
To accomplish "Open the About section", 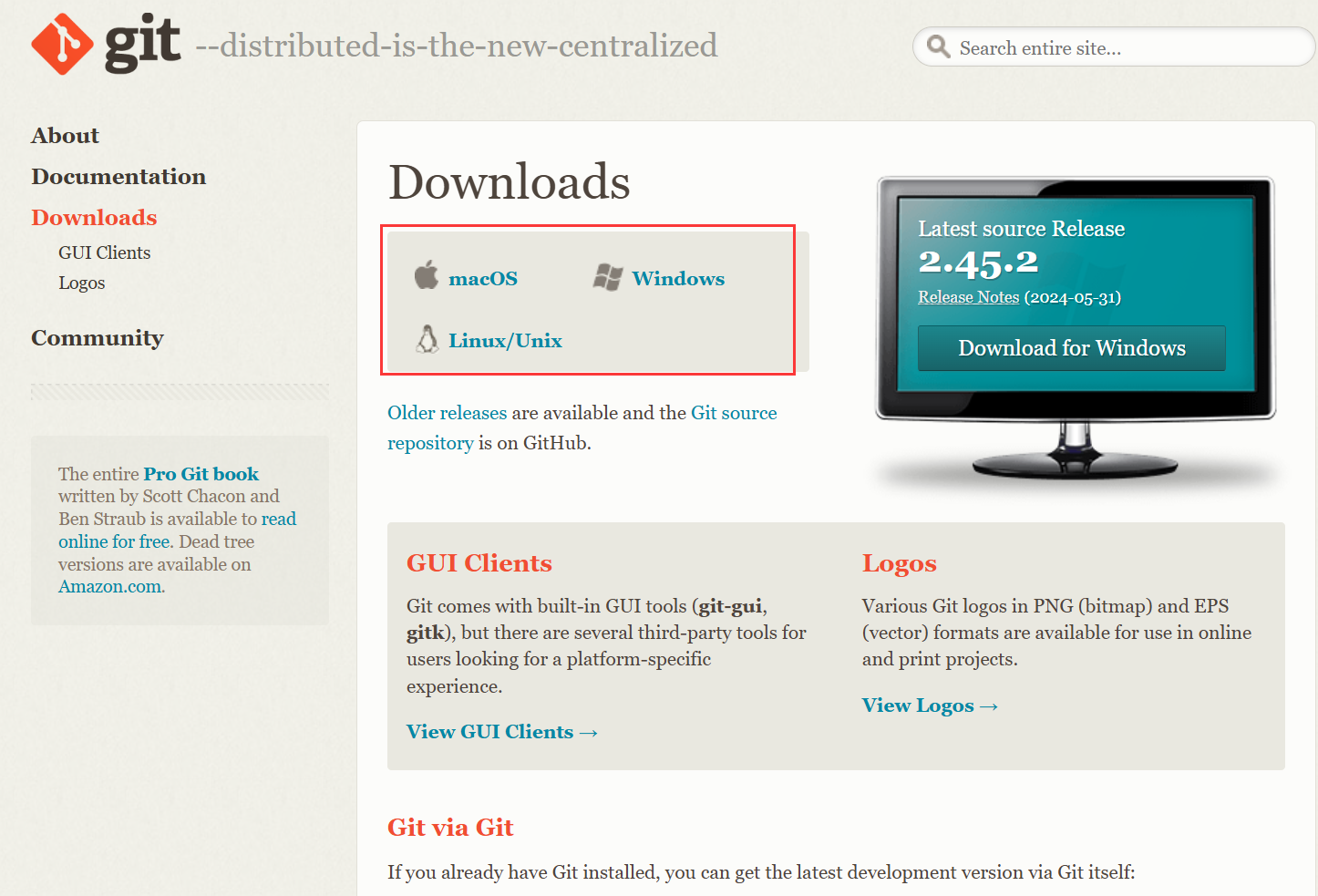I will click(x=66, y=136).
